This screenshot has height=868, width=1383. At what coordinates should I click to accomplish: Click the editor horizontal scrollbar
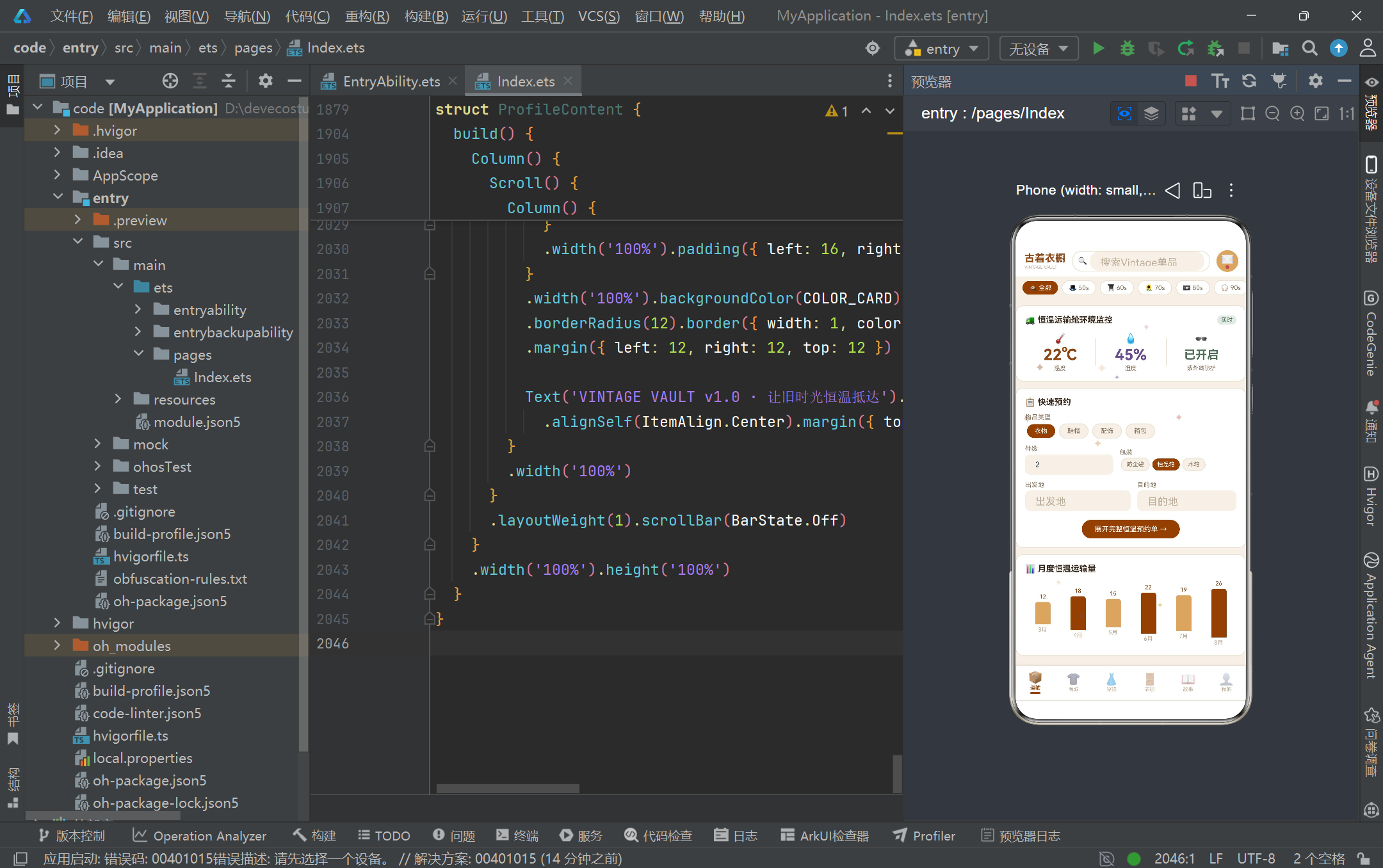point(508,789)
